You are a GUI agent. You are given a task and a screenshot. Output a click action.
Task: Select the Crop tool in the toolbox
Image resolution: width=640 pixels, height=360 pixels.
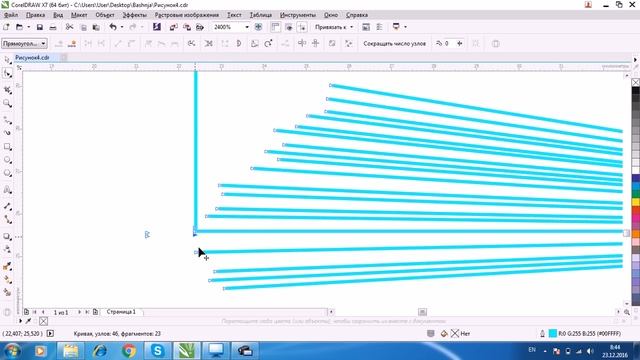tap(7, 90)
